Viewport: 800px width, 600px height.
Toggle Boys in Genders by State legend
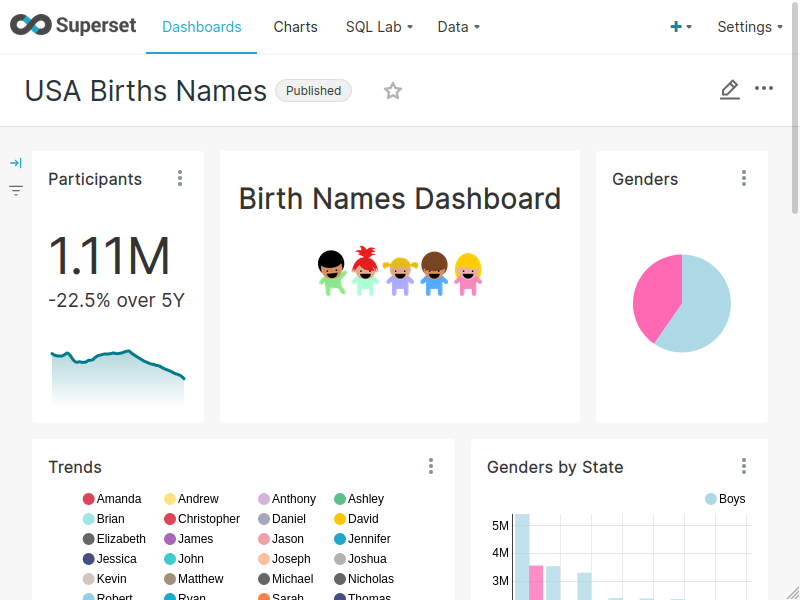pos(724,498)
